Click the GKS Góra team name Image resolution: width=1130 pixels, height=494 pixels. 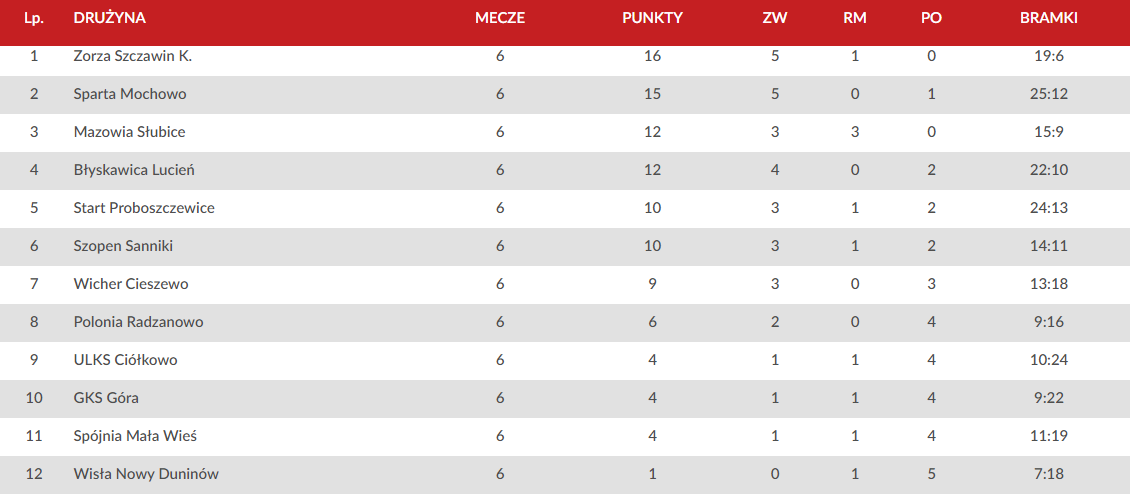[x=106, y=398]
